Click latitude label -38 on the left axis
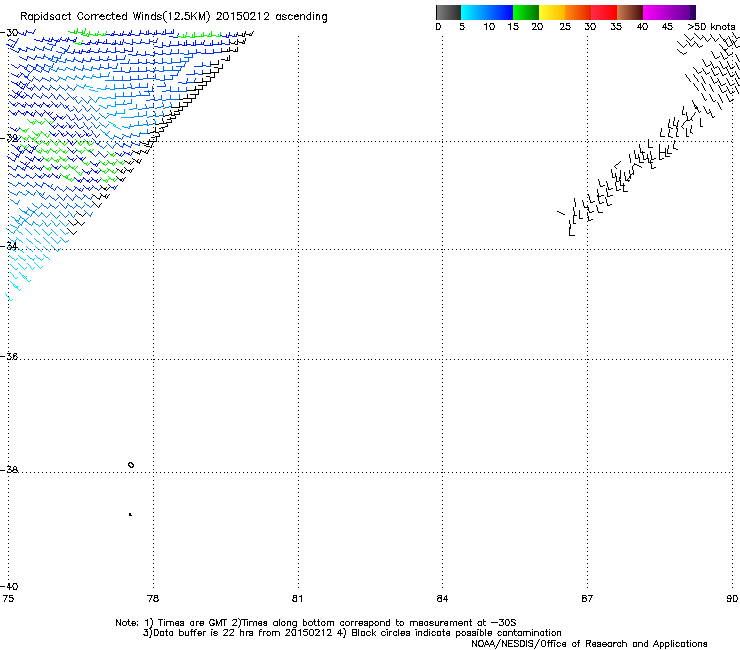740x650 pixels. pyautogui.click(x=9, y=470)
